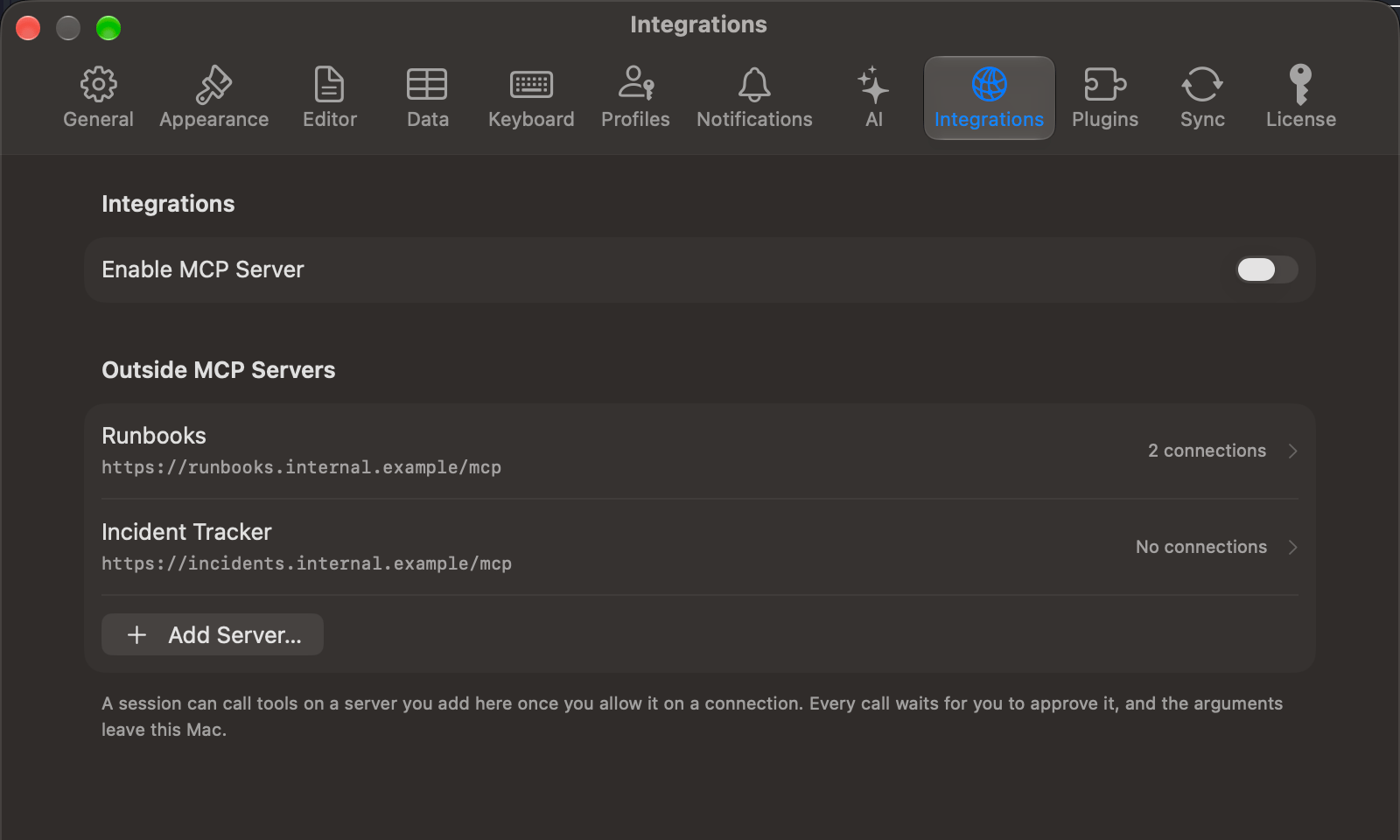Select the Integrations globe tab
This screenshot has height=840, width=1400.
click(989, 97)
